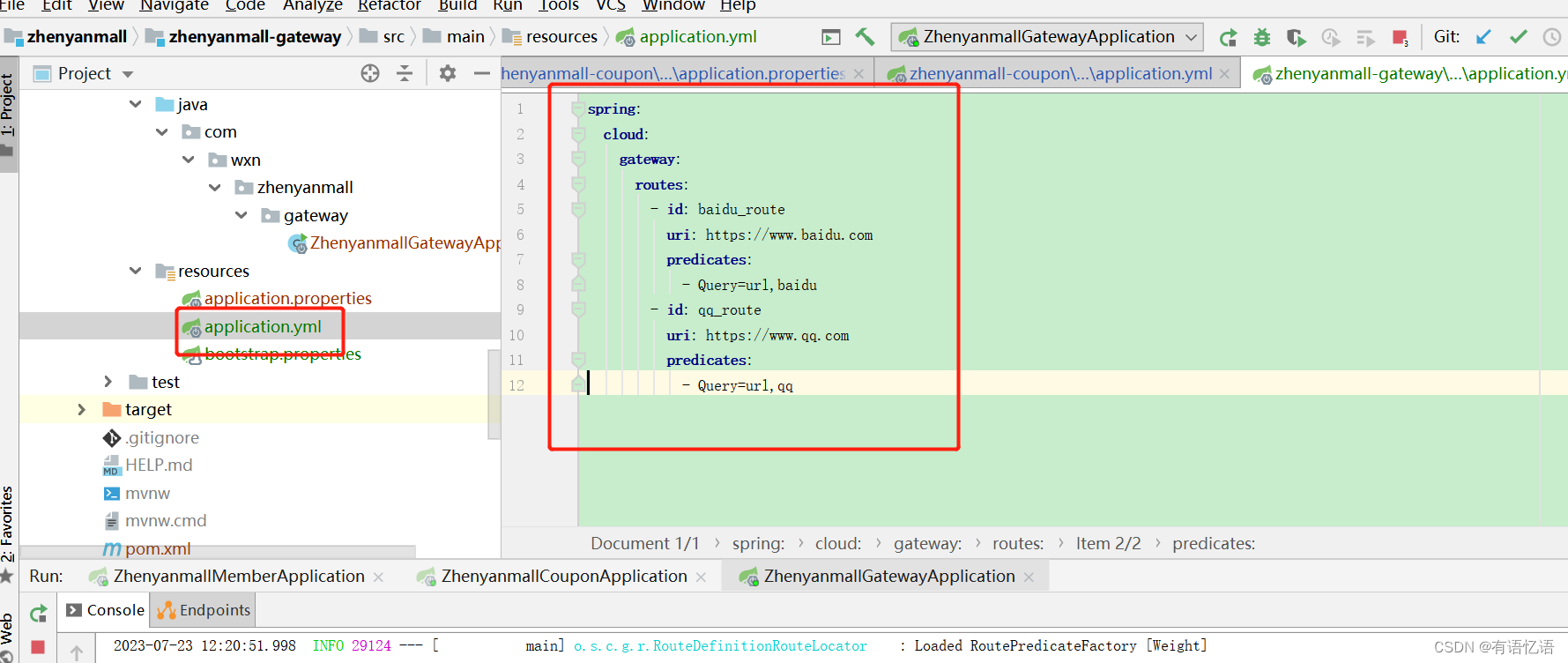Open Project panel settings gear
The height and width of the screenshot is (663, 1568).
(448, 73)
